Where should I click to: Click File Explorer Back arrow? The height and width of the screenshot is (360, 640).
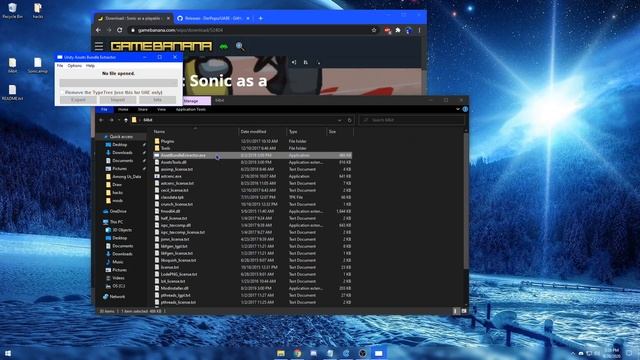(101, 120)
